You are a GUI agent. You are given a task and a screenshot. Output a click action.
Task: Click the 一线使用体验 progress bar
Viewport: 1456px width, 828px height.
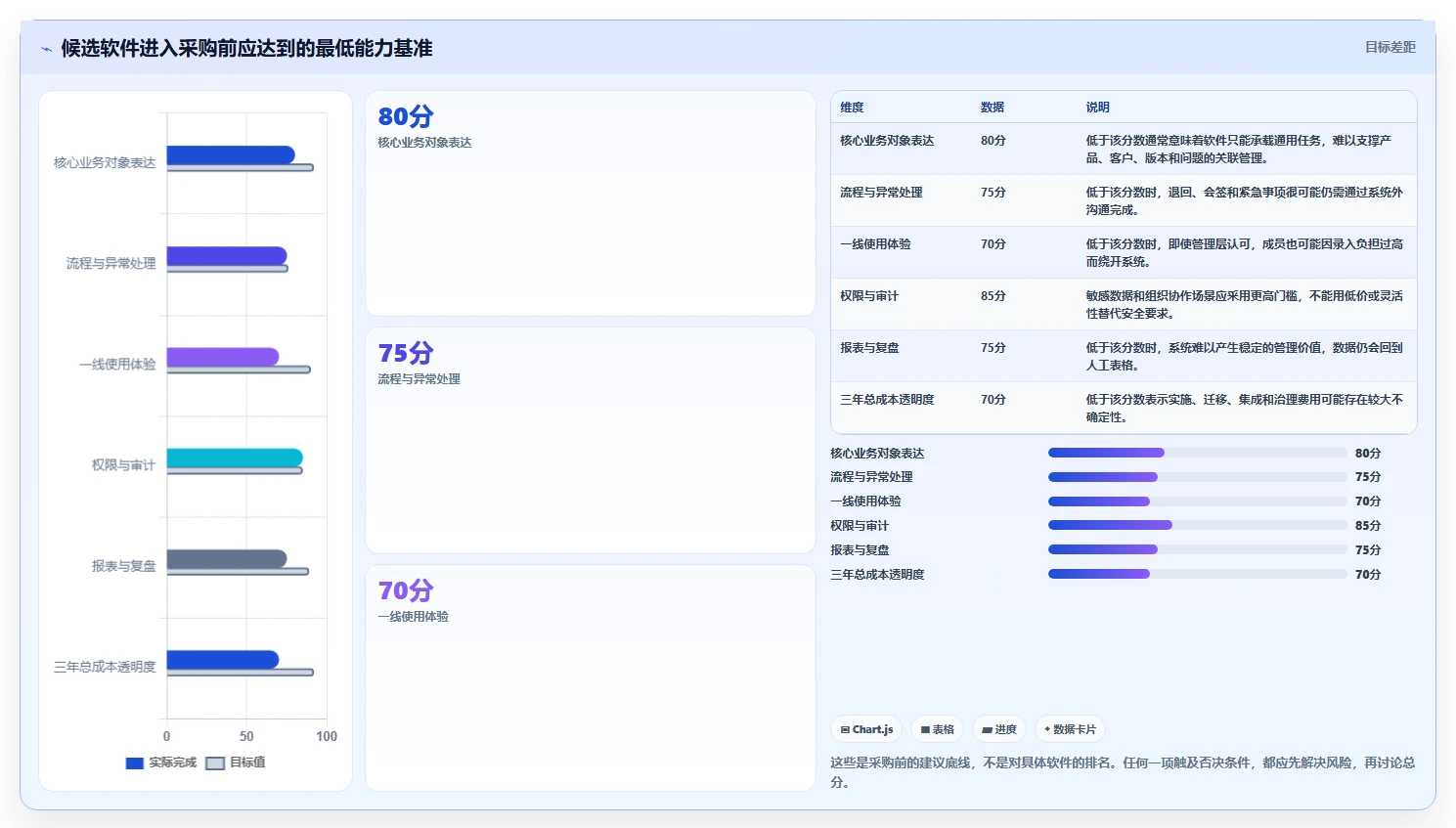click(1198, 501)
